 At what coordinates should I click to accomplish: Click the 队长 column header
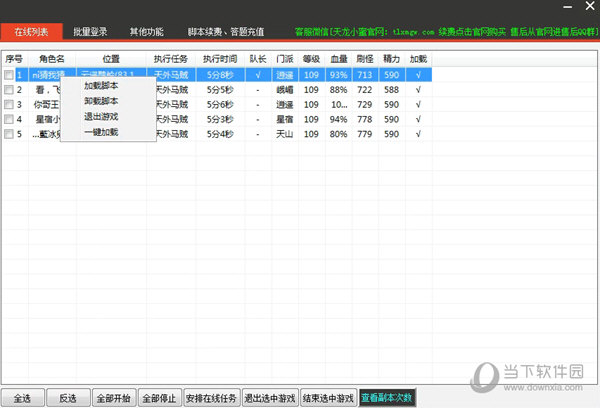[x=258, y=59]
